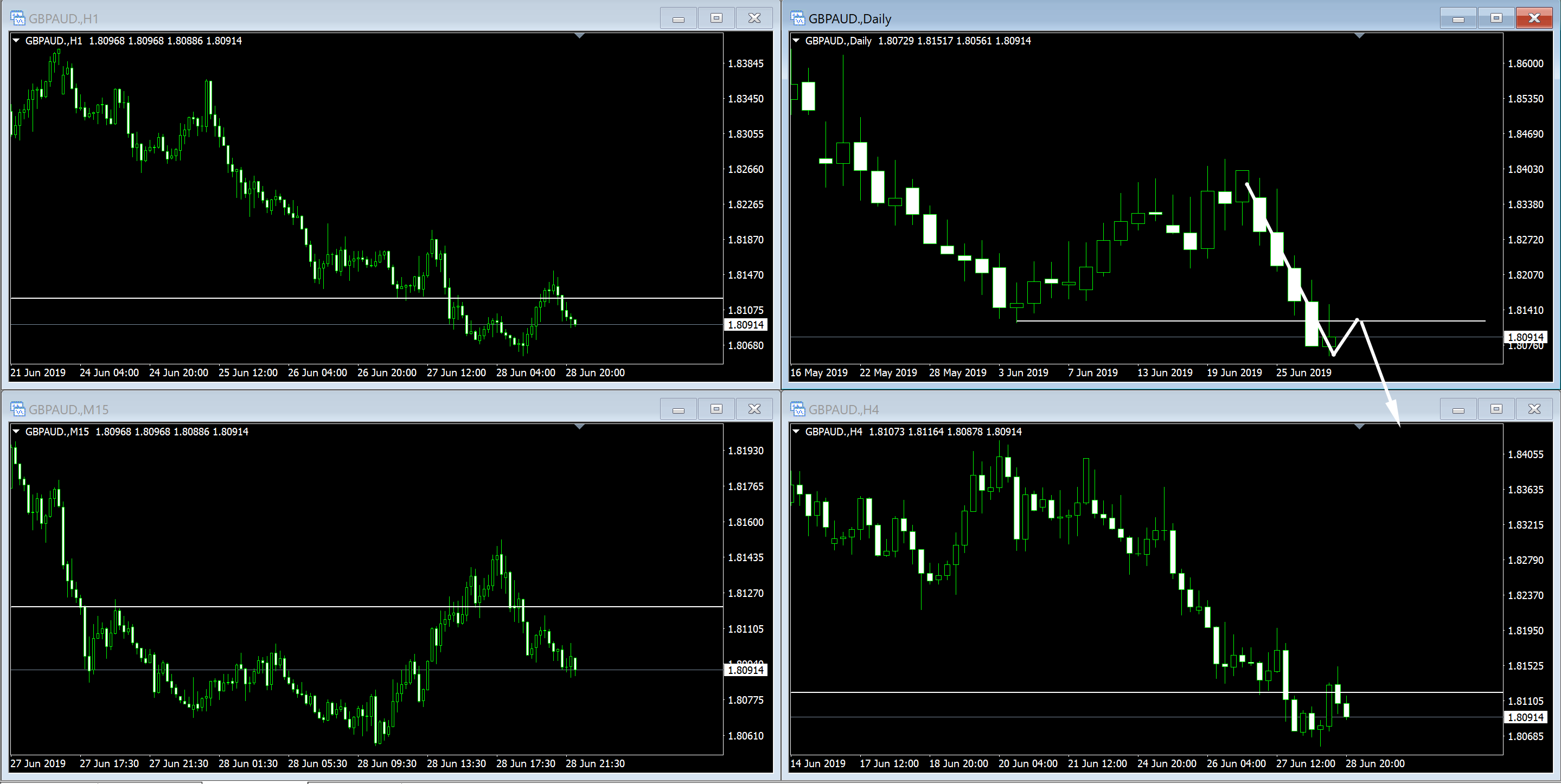Viewport: 1561px width, 784px height.
Task: Click the chart shift triangle in M15 chart
Action: point(579,427)
